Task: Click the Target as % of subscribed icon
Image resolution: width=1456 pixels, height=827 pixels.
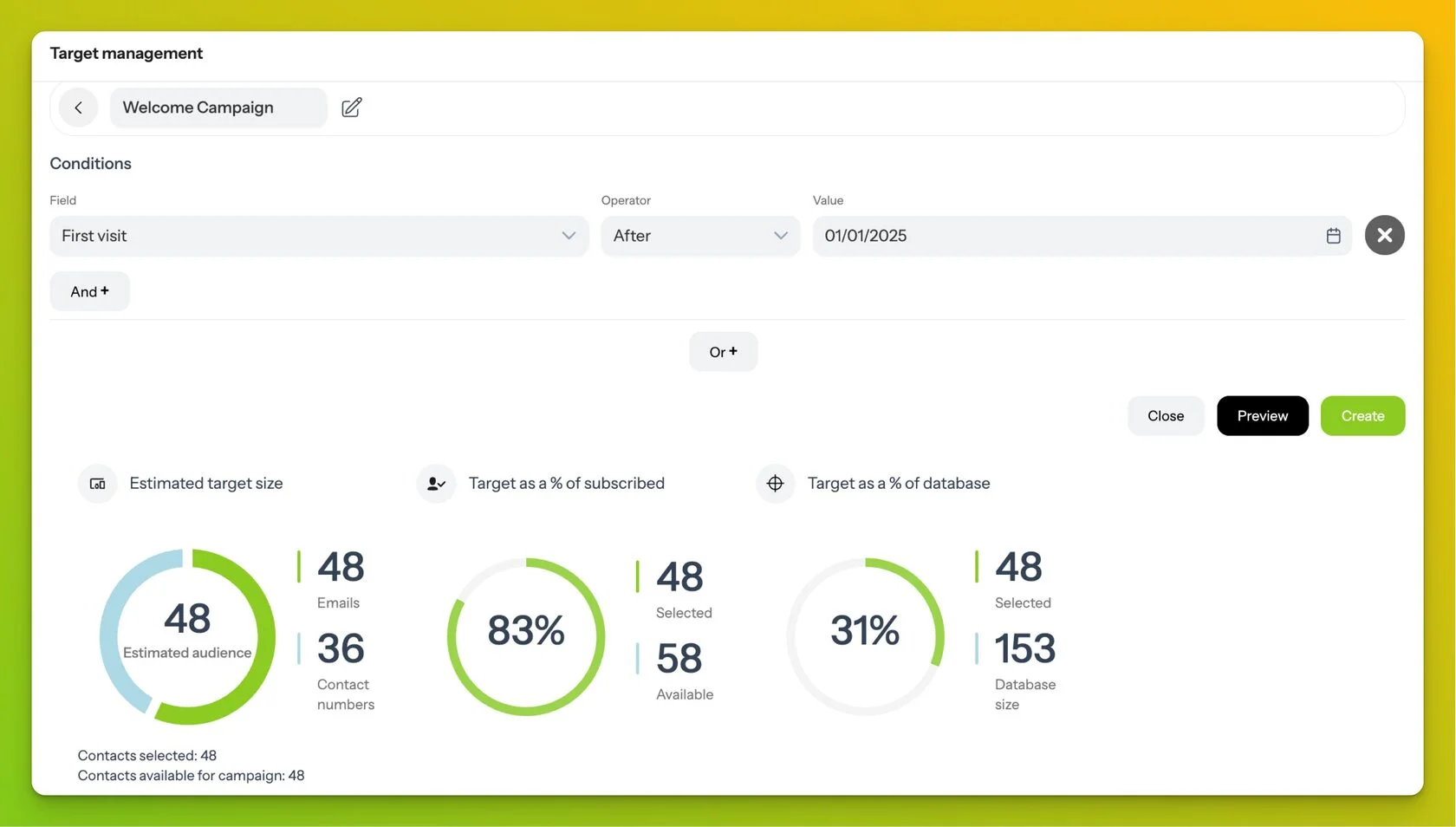Action: [436, 484]
